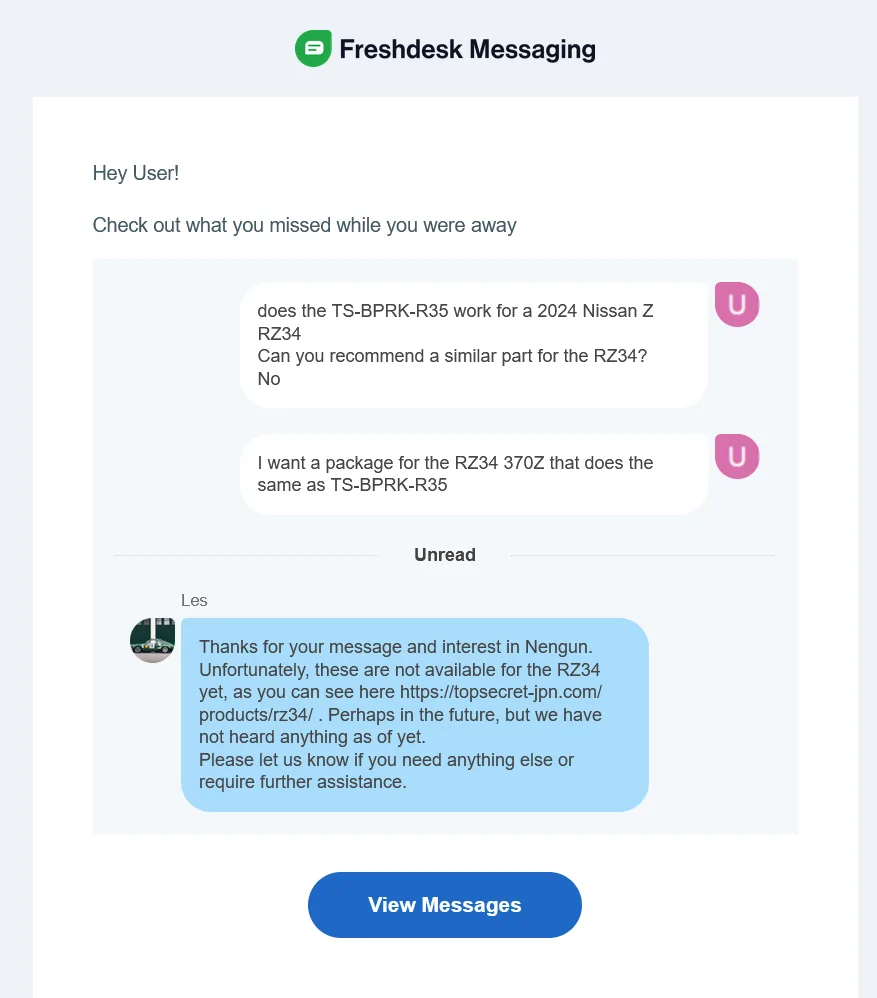Select the RZ34 370Z package message bubble

(x=474, y=474)
